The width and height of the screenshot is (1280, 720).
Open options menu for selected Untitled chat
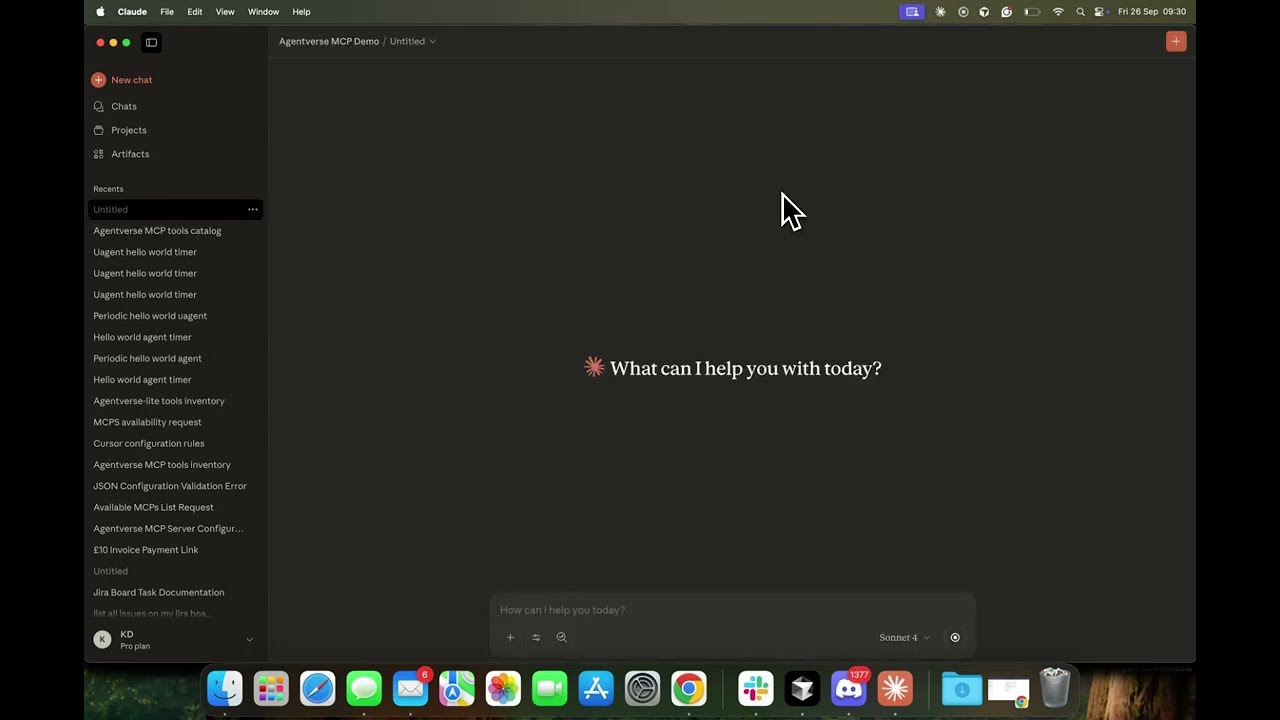(253, 210)
